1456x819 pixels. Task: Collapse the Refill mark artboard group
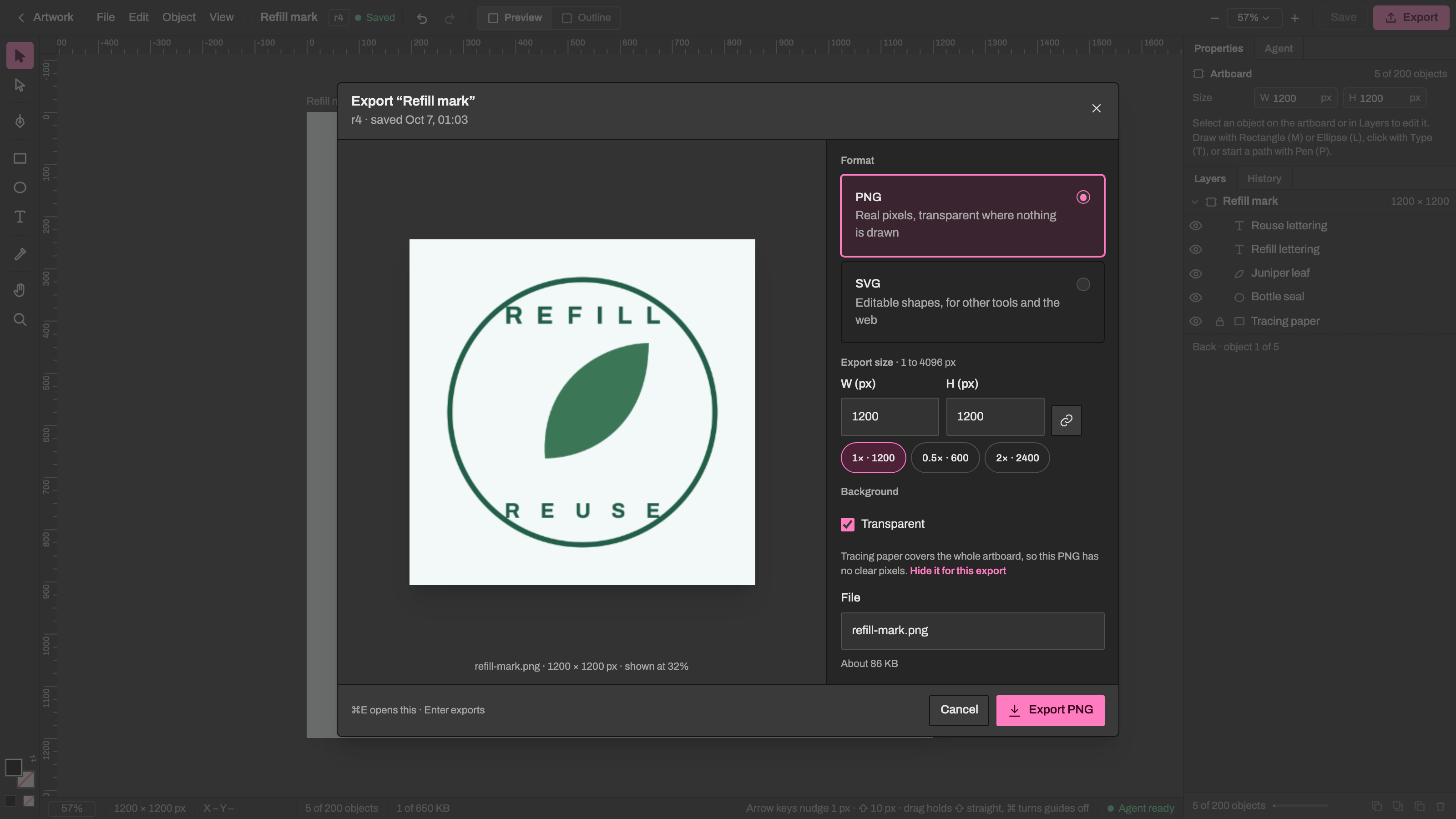point(1194,202)
